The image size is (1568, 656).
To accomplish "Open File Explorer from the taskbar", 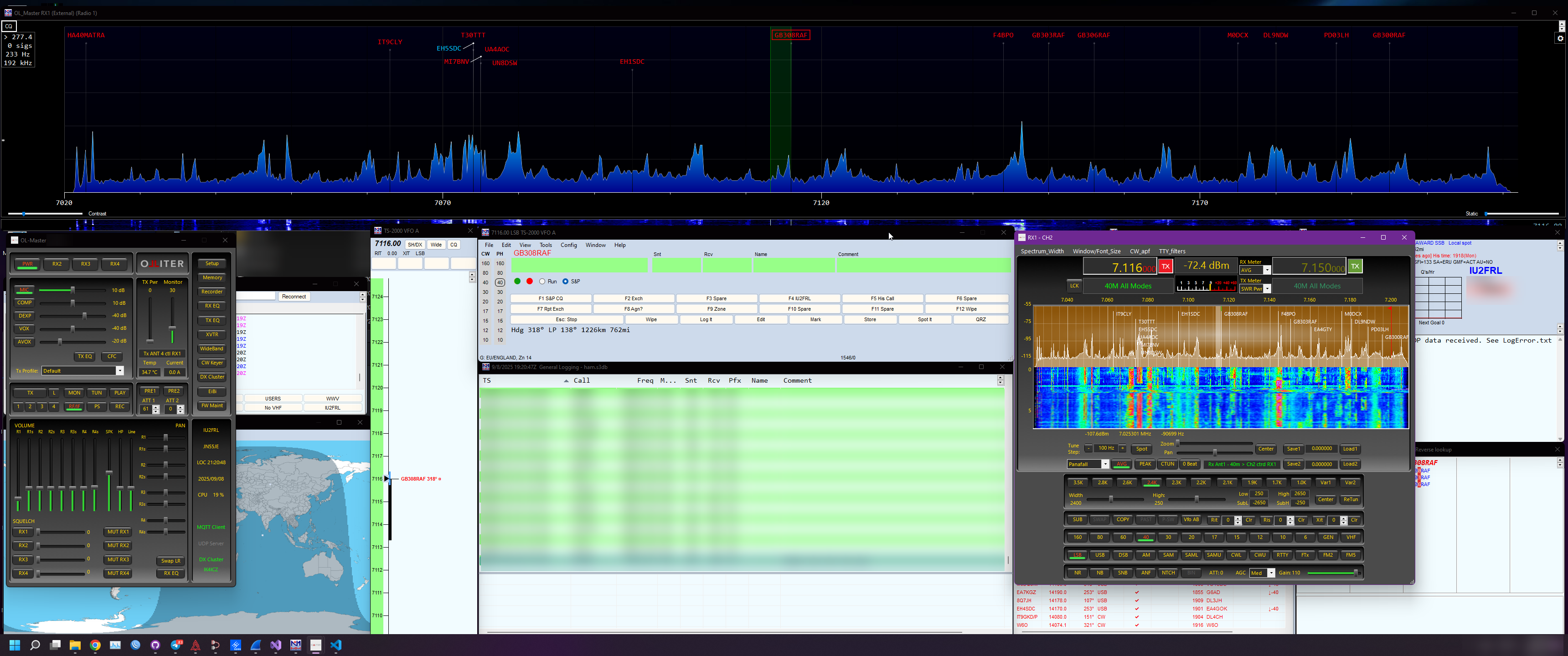I will [75, 645].
